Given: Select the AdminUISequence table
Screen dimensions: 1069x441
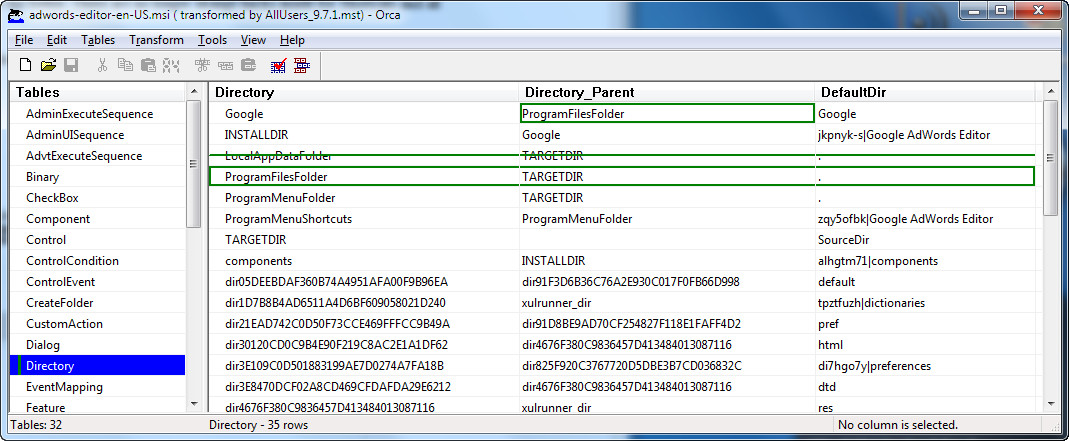Looking at the screenshot, I should click(x=75, y=135).
